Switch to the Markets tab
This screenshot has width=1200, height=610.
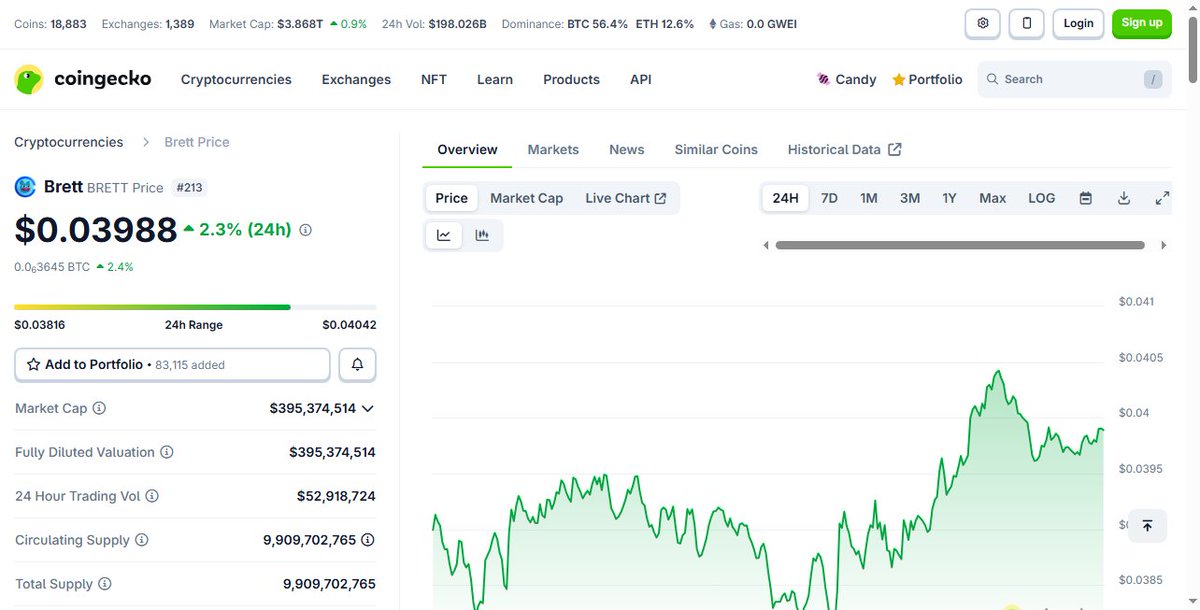point(553,149)
